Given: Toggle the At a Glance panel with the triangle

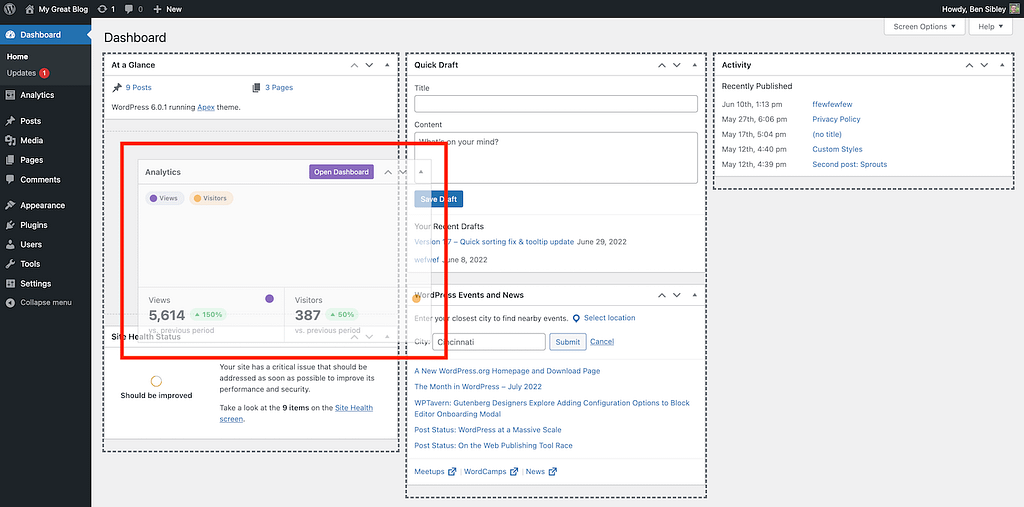Looking at the screenshot, I should (387, 65).
